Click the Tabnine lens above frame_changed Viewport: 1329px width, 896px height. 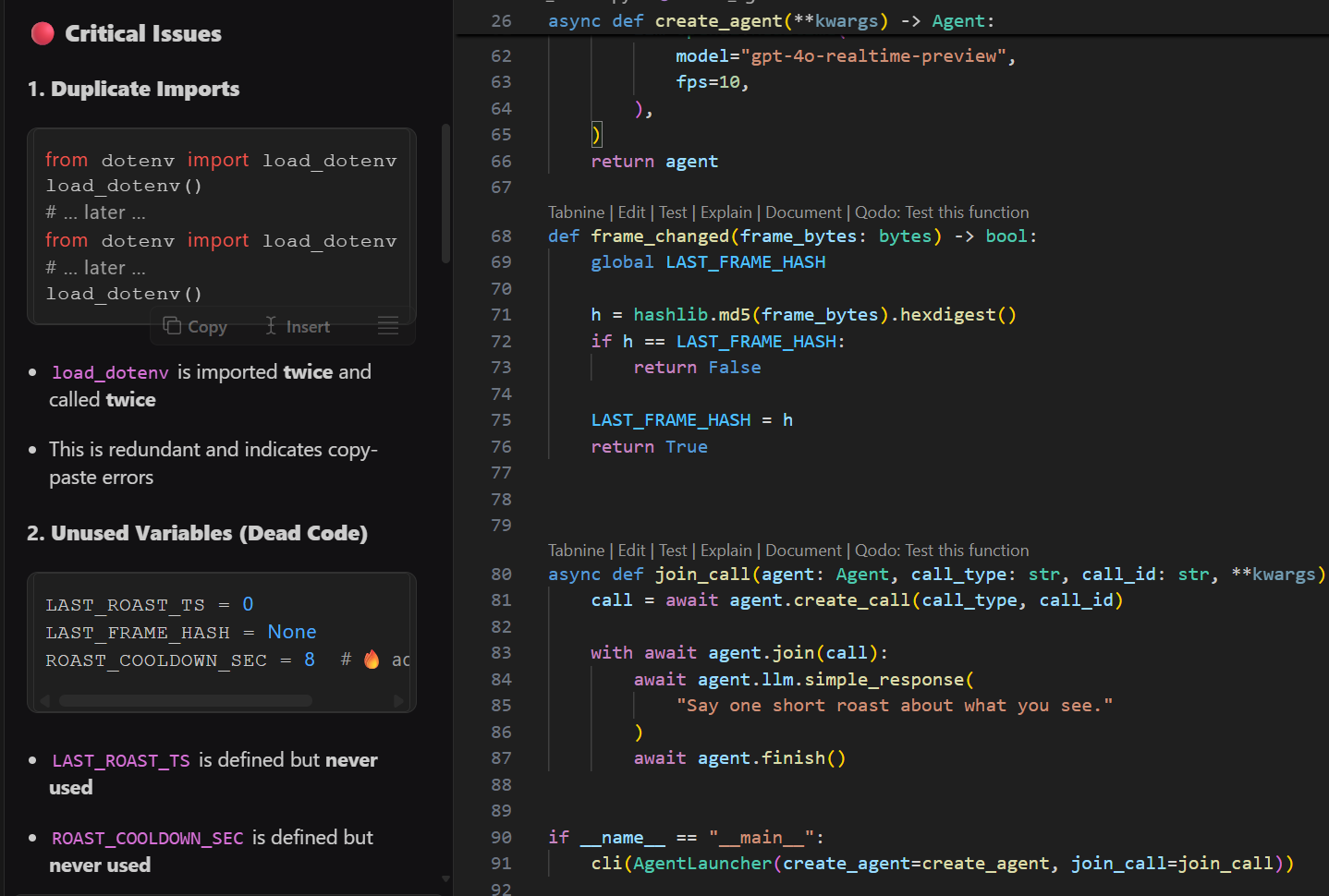coord(576,212)
